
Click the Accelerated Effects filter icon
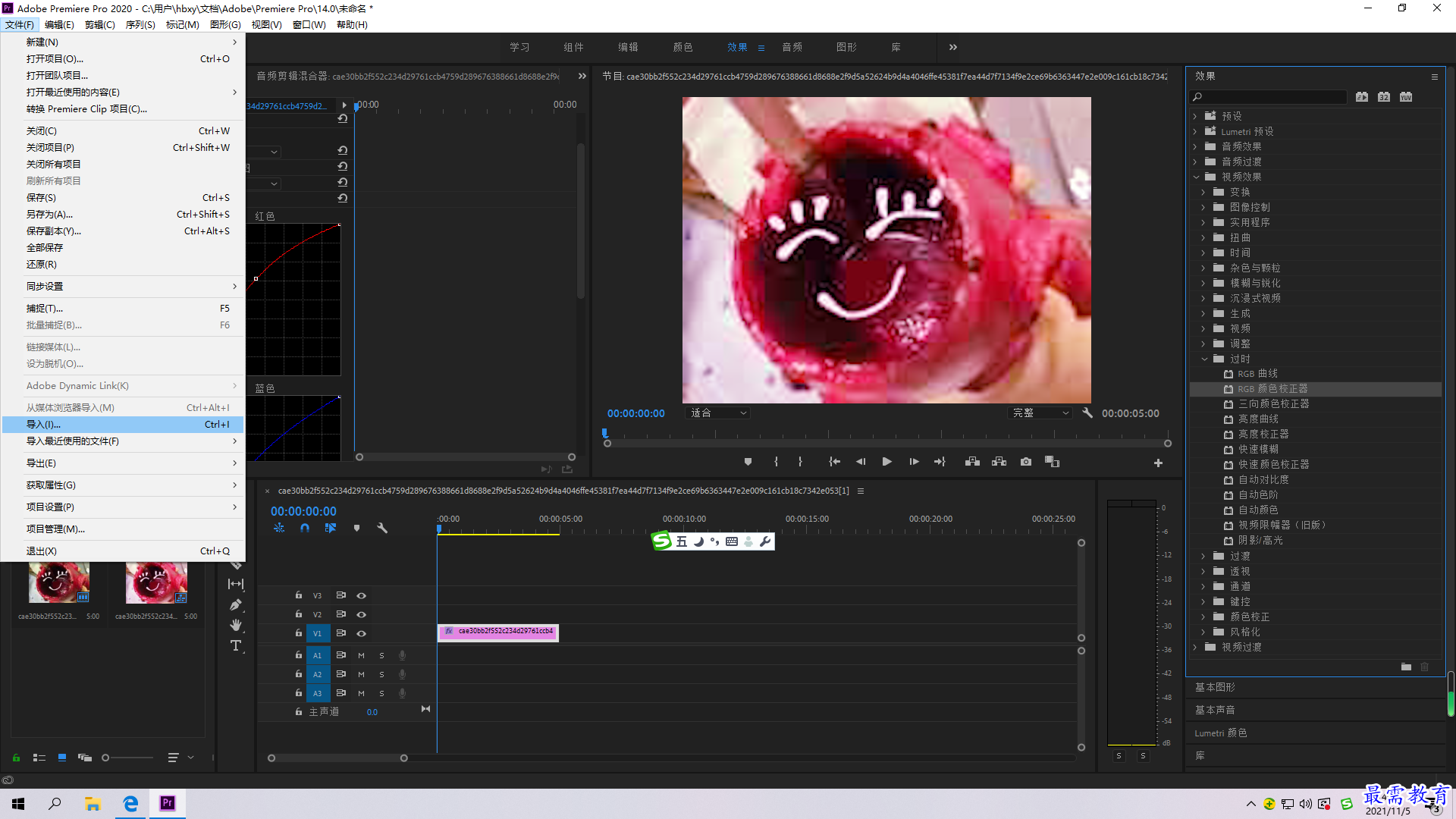click(1362, 97)
